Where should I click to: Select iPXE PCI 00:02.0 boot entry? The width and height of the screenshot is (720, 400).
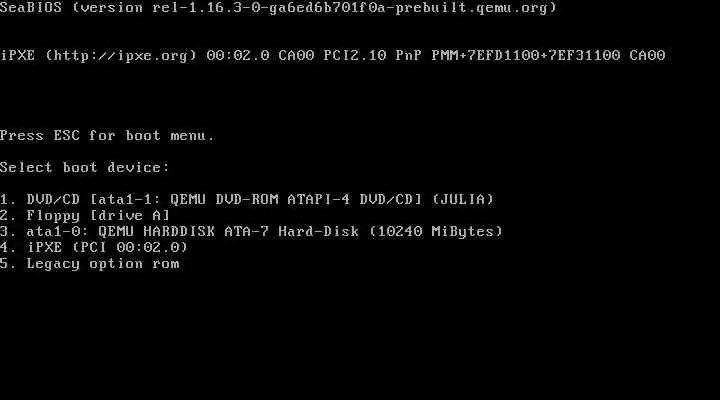(94, 248)
